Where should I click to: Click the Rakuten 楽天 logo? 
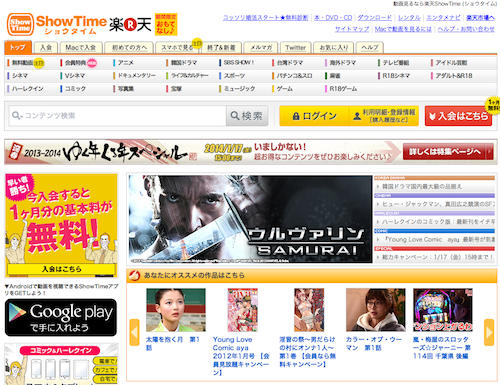click(130, 25)
